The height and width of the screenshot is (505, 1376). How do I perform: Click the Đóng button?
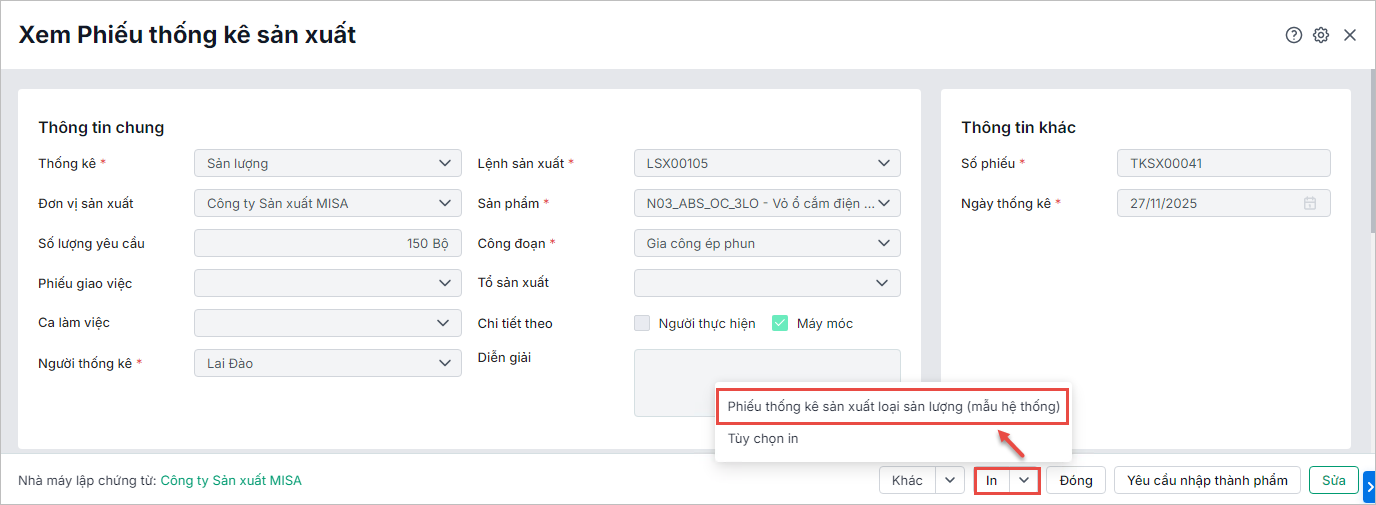[x=1076, y=480]
